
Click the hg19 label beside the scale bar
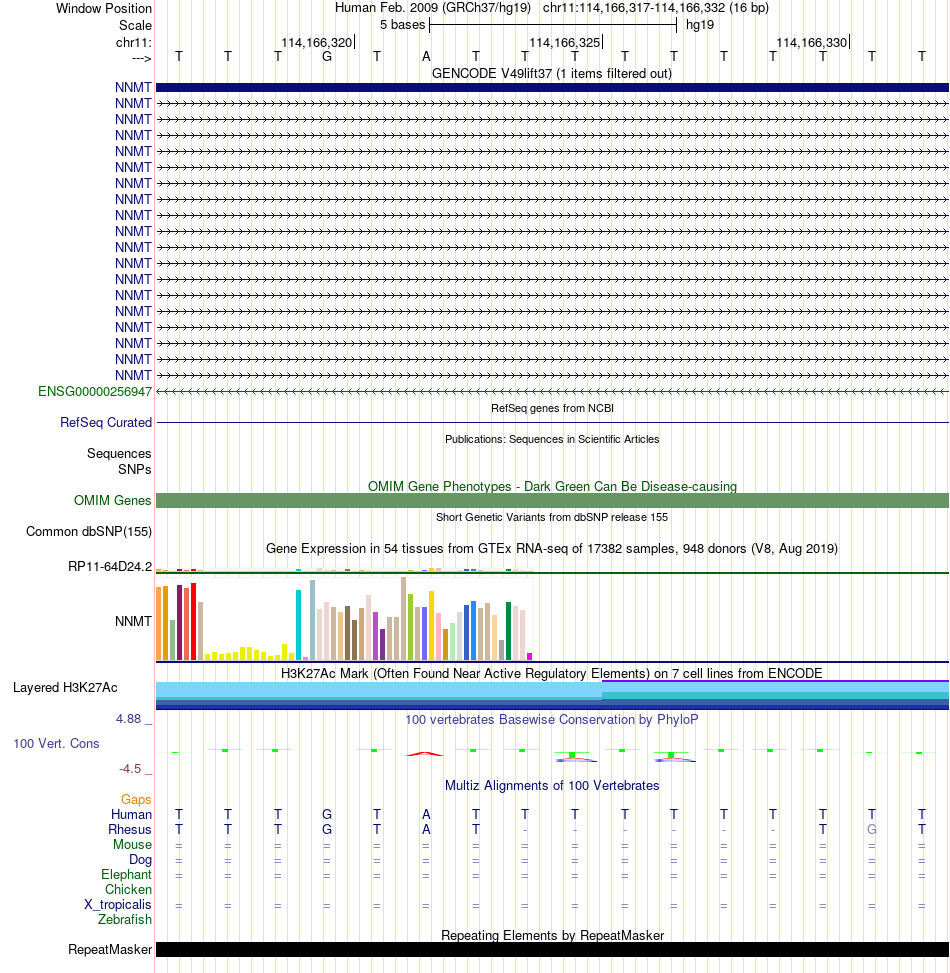(x=700, y=25)
